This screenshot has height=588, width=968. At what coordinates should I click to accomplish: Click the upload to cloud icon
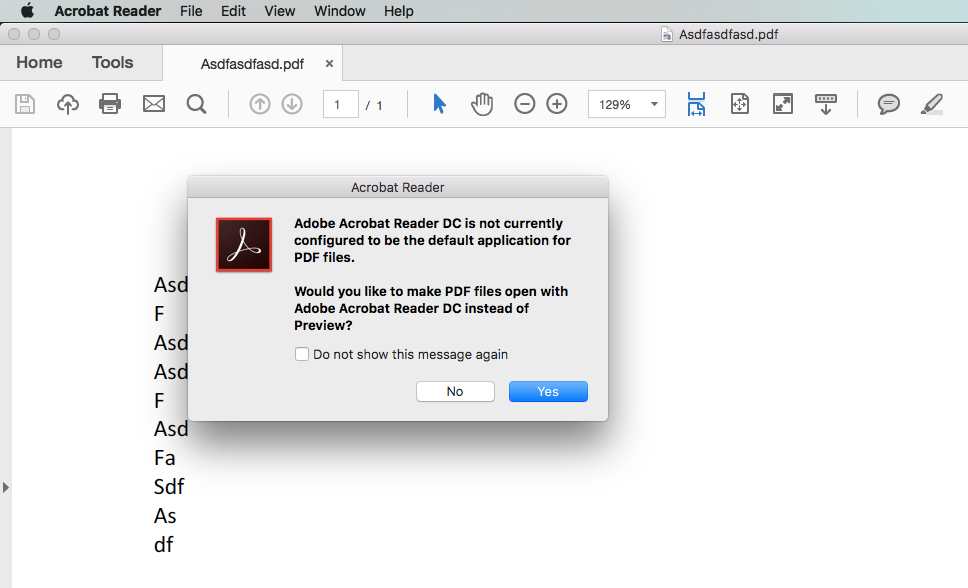pos(68,104)
